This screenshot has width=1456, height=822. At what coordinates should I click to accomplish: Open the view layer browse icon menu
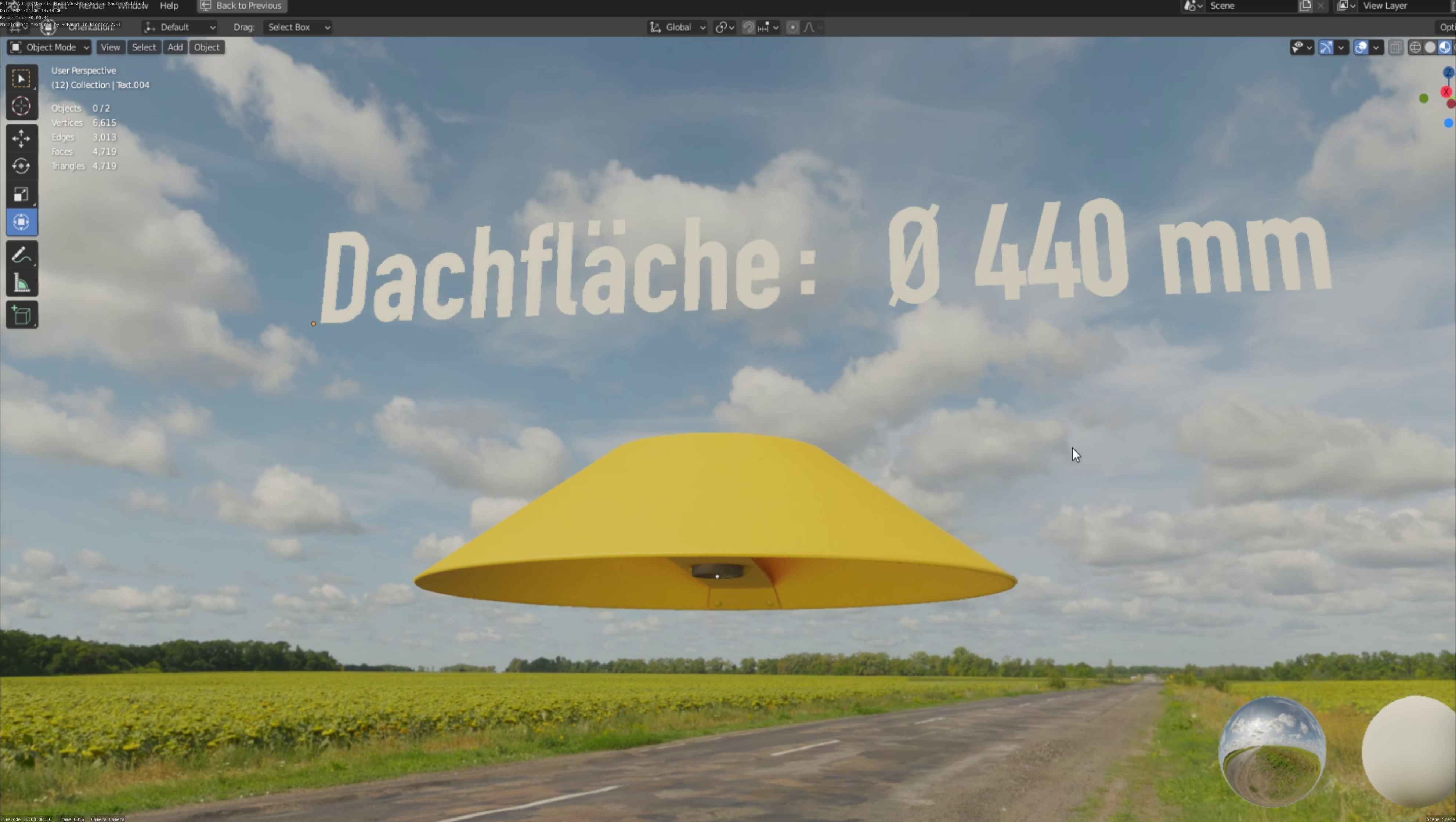point(1346,6)
